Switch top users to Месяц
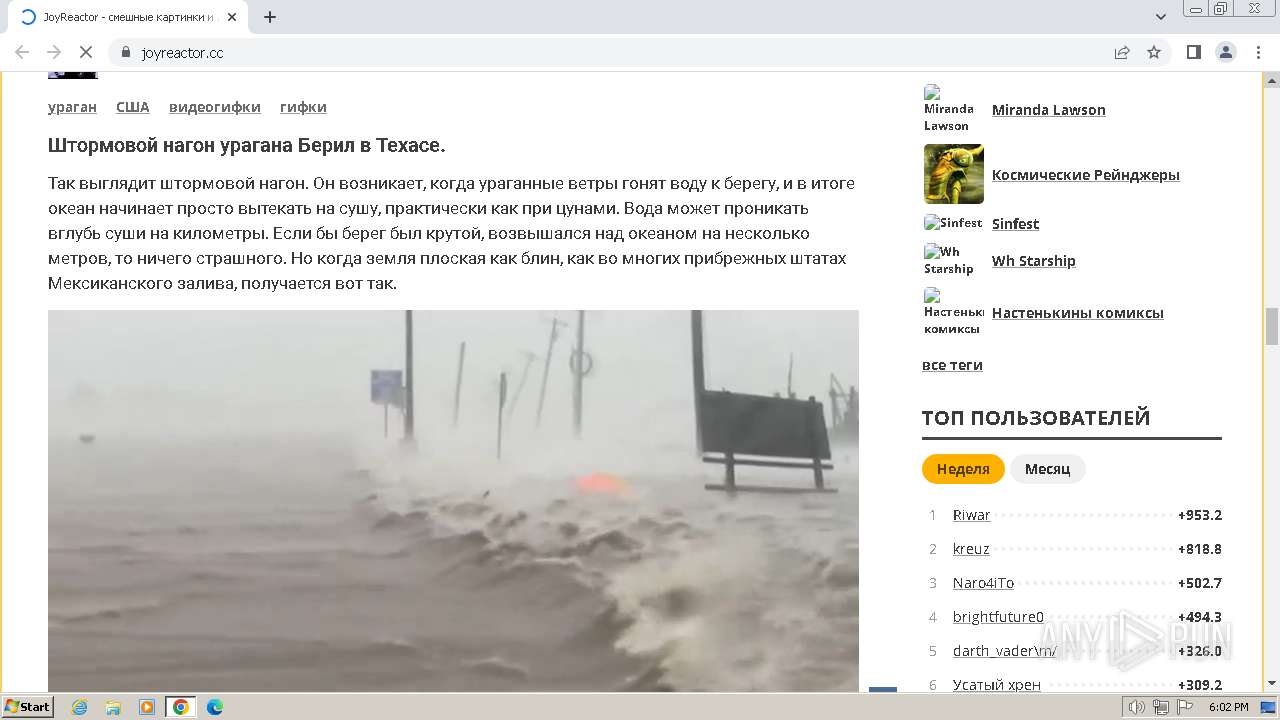The width and height of the screenshot is (1280, 720). pyautogui.click(x=1047, y=468)
